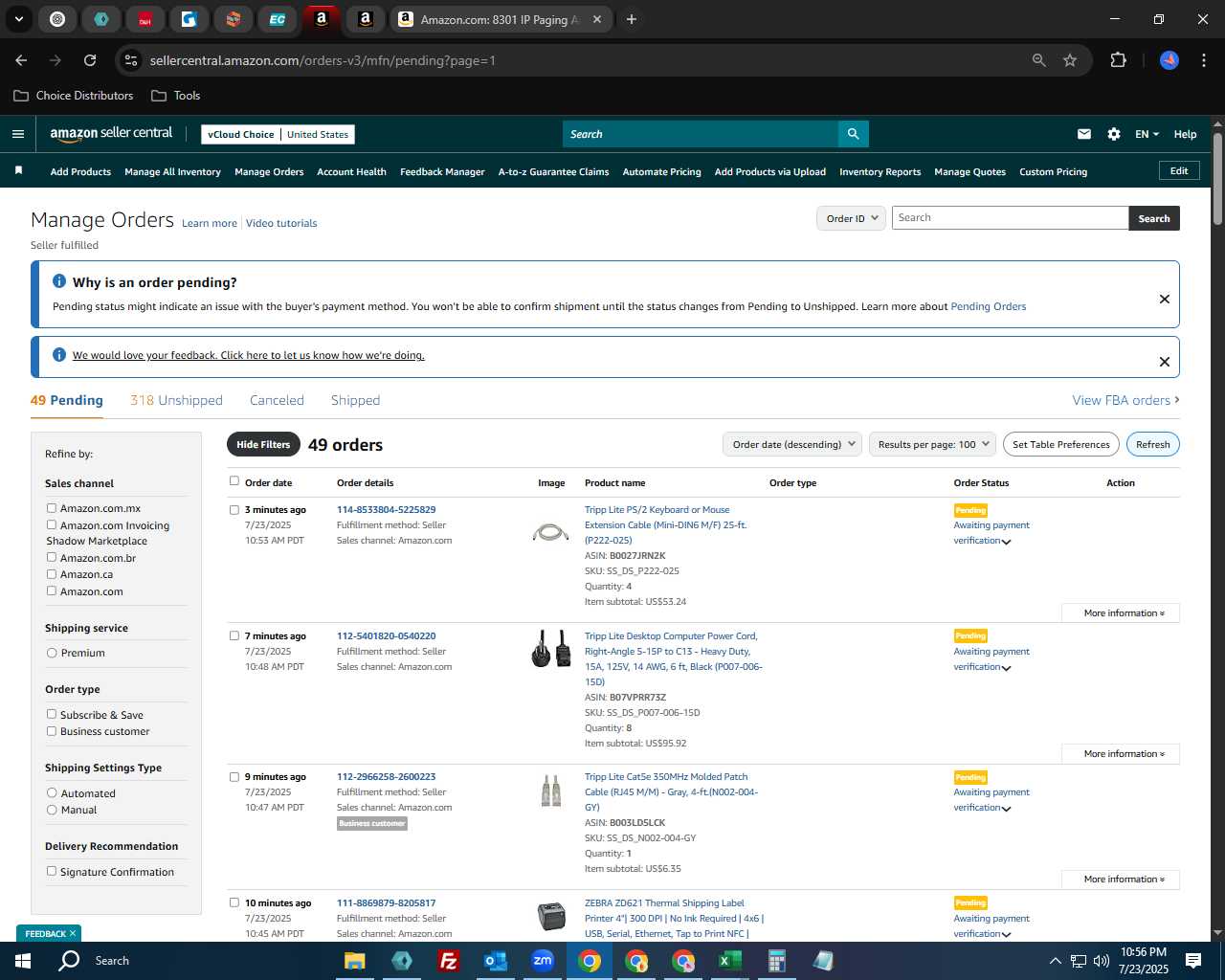This screenshot has height=980, width=1225.
Task: Open Excel from the taskbar
Action: [729, 961]
